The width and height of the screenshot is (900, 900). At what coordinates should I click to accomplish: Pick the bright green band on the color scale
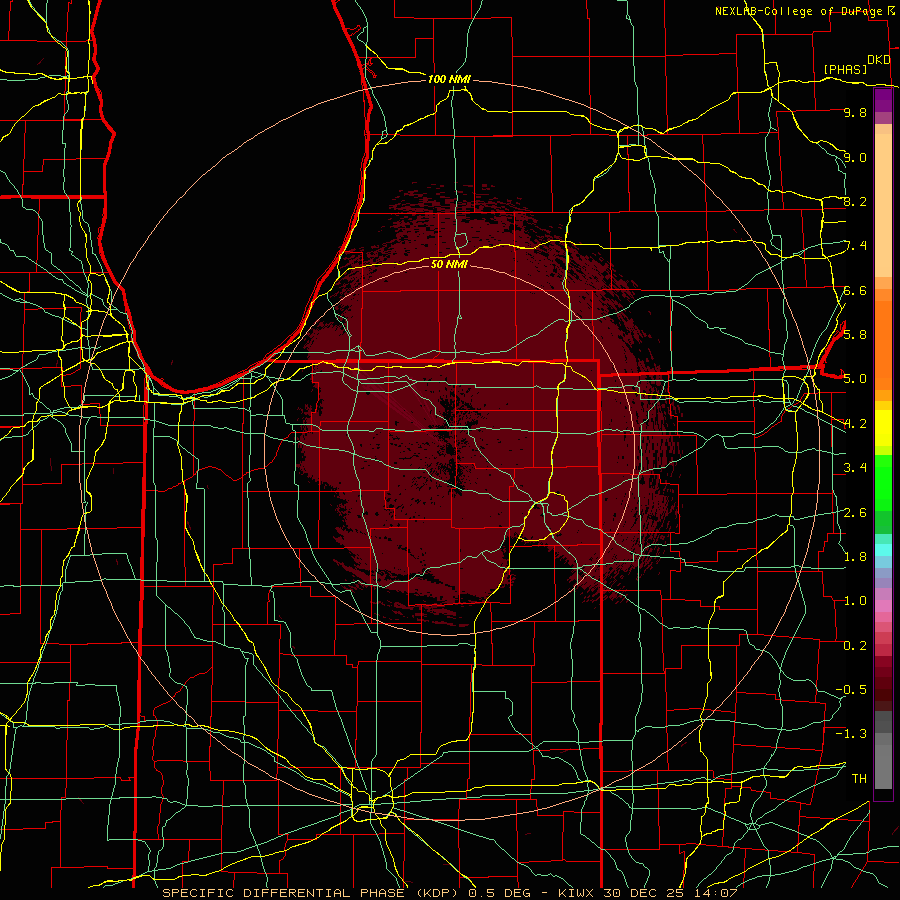[883, 483]
